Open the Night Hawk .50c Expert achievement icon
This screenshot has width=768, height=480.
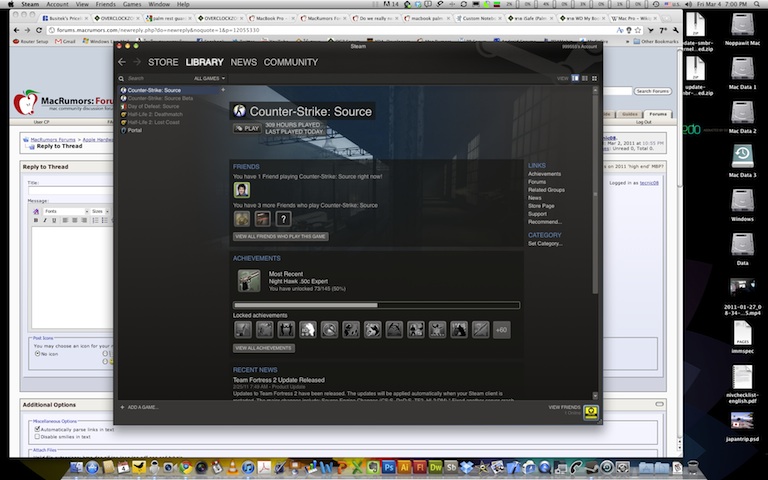click(x=249, y=281)
